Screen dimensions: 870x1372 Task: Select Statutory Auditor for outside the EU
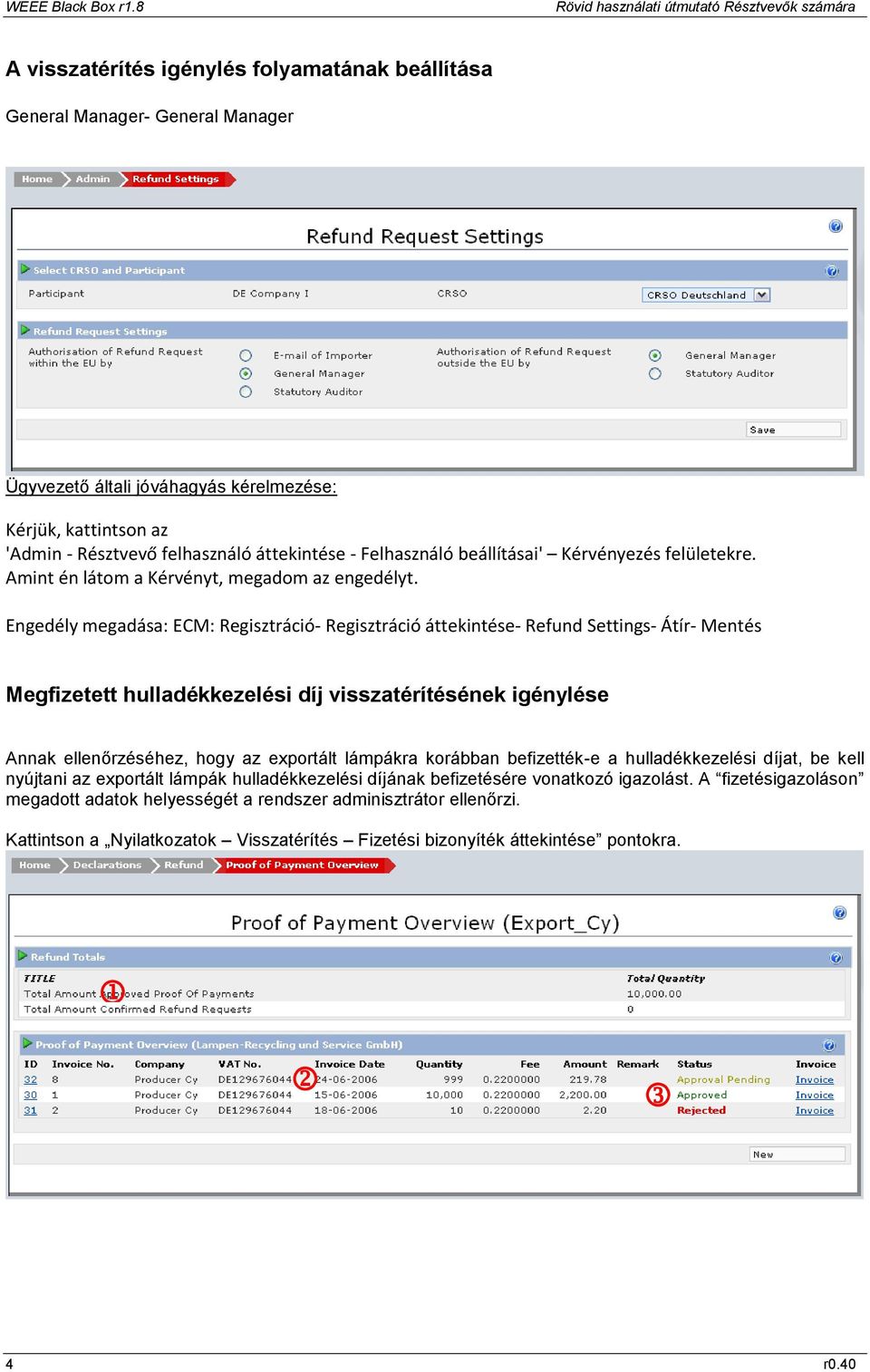click(655, 373)
